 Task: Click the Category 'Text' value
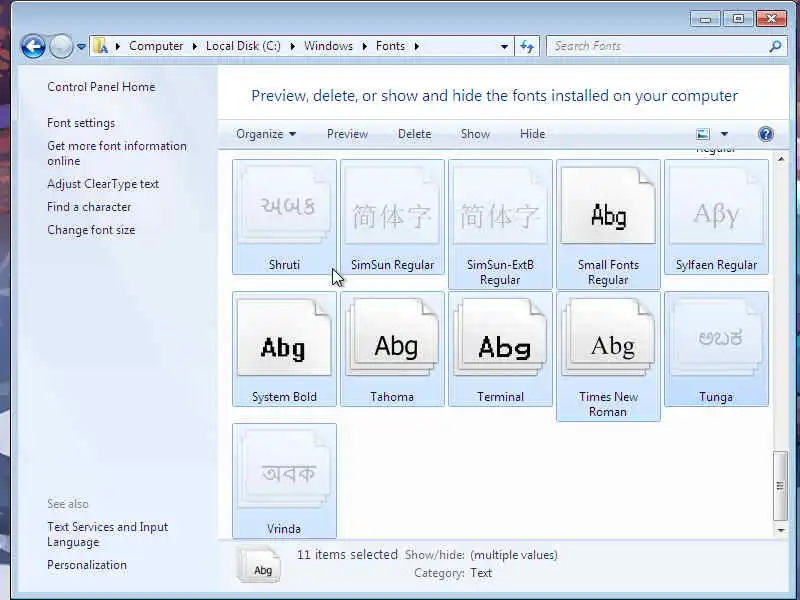click(481, 573)
